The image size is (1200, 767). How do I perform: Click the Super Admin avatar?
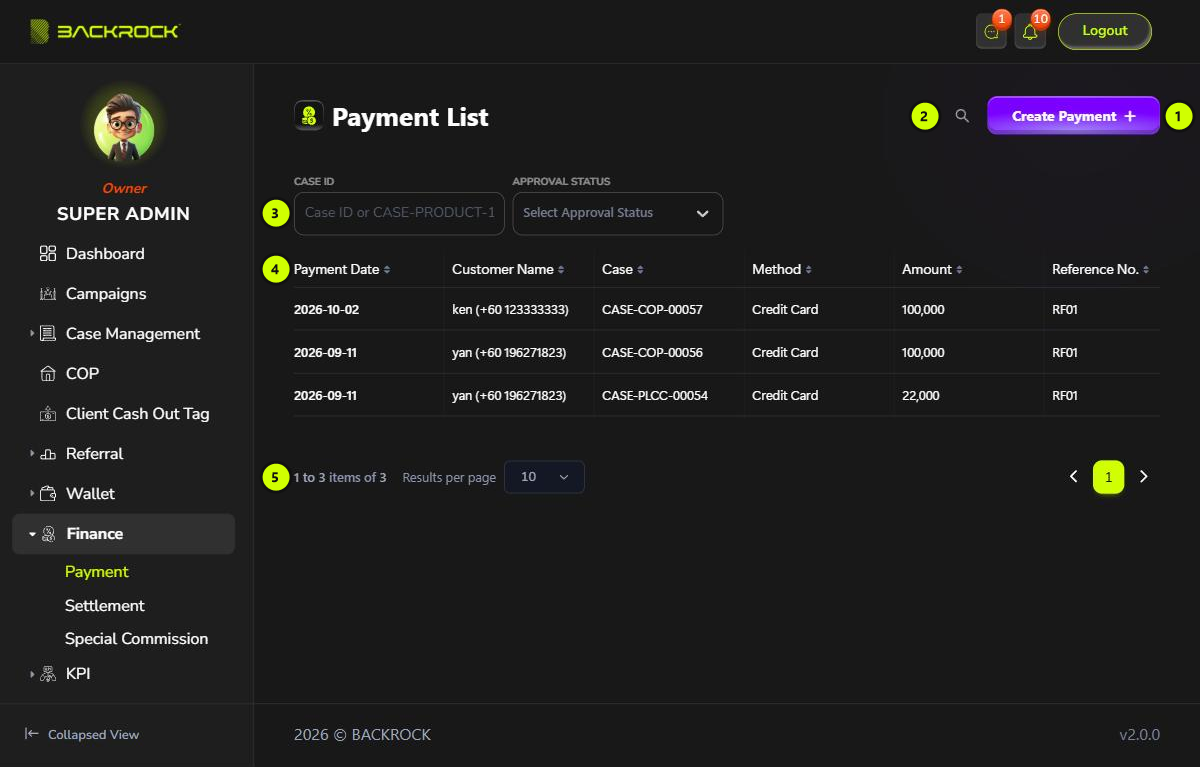(124, 129)
